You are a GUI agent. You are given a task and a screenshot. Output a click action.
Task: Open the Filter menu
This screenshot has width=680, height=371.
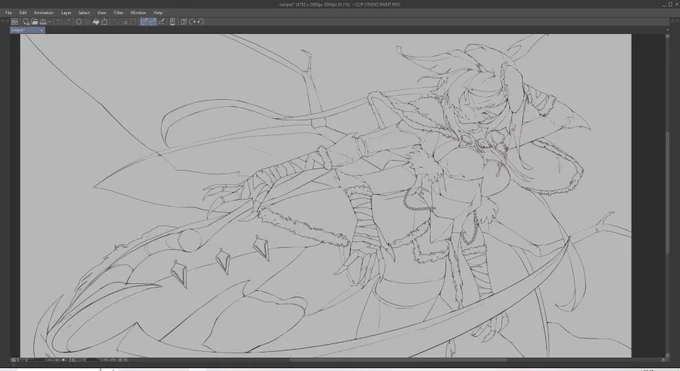(118, 13)
